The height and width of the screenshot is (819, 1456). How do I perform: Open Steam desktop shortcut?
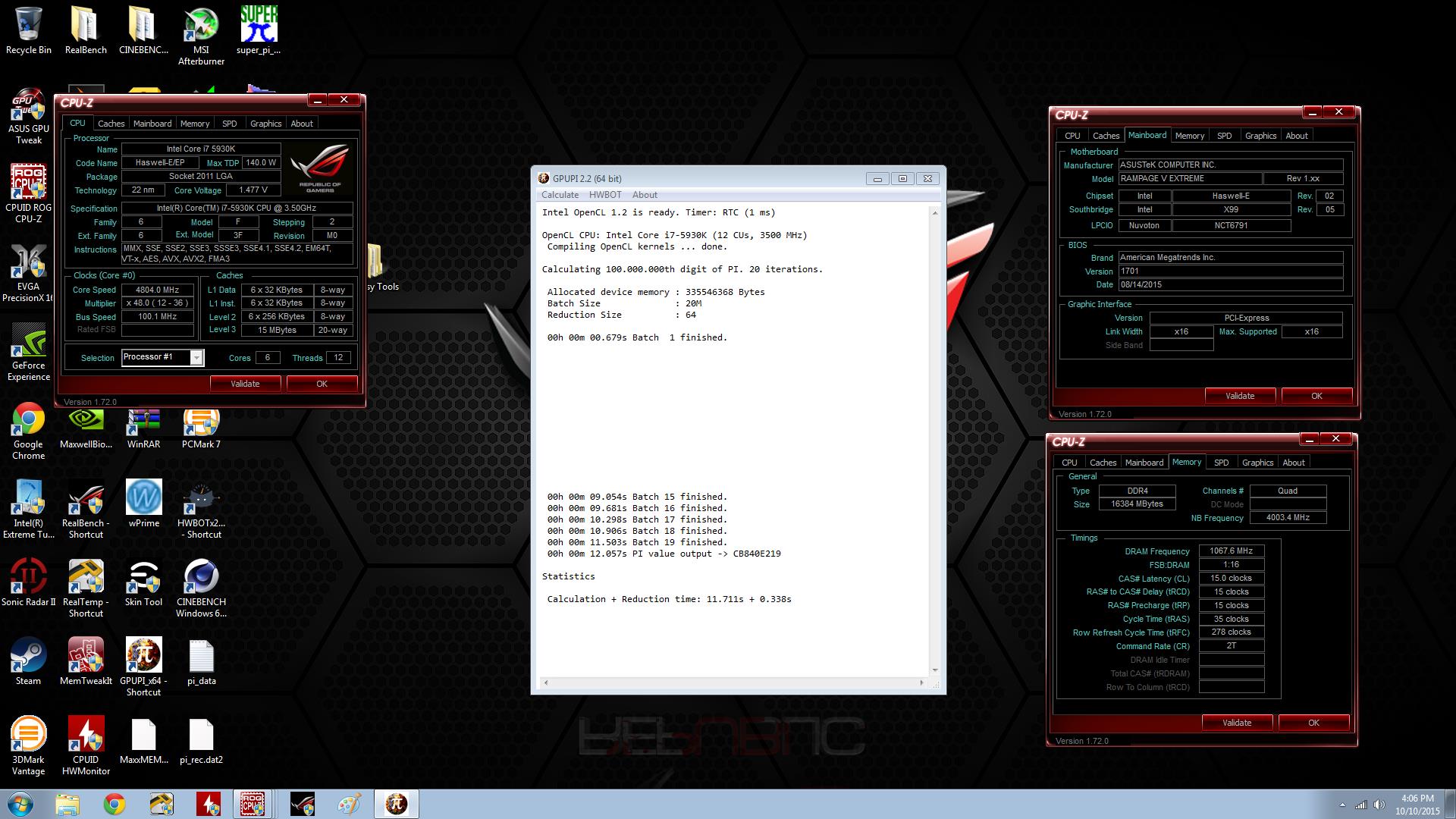tap(29, 661)
